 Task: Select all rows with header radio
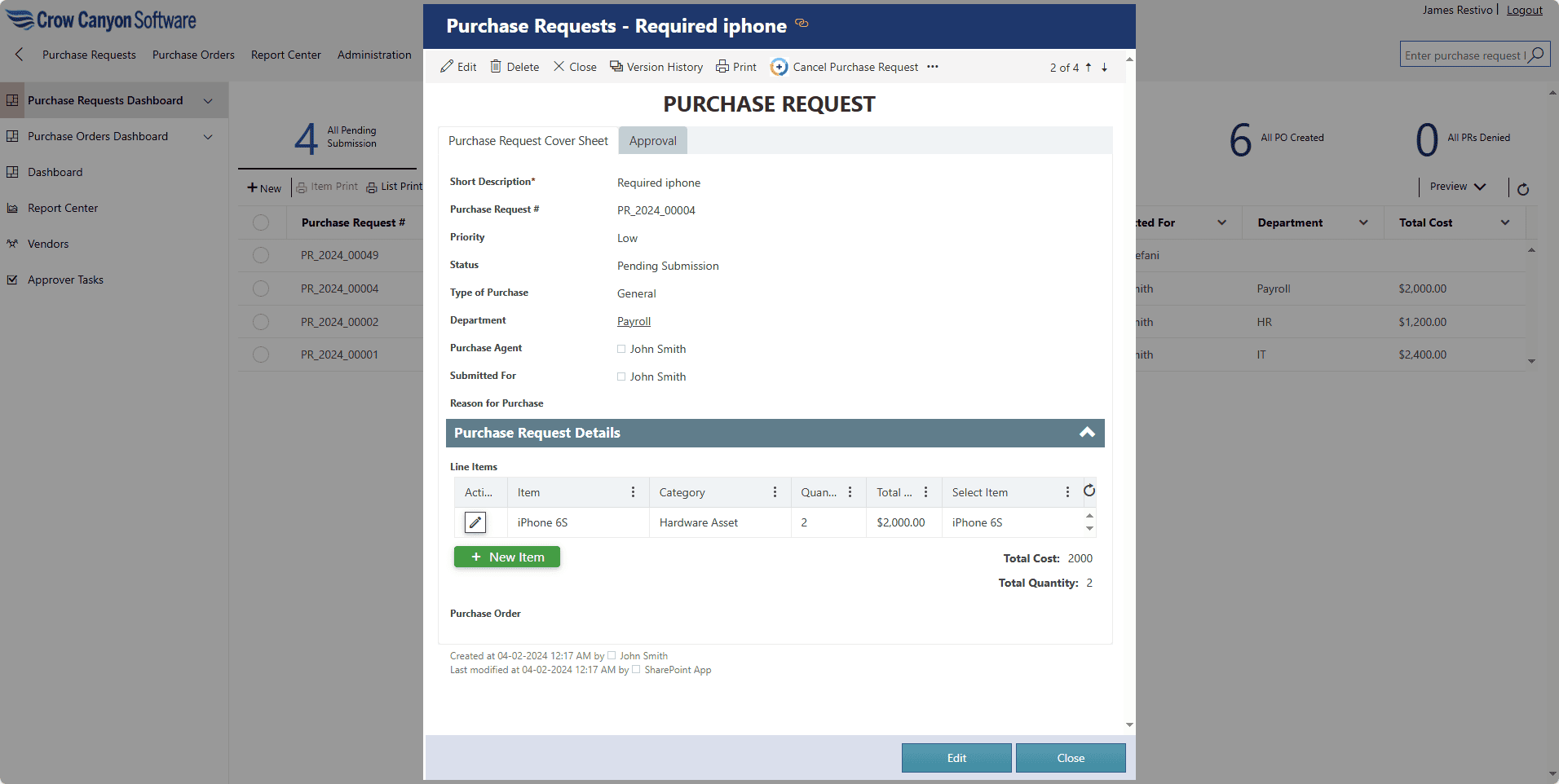tap(261, 222)
